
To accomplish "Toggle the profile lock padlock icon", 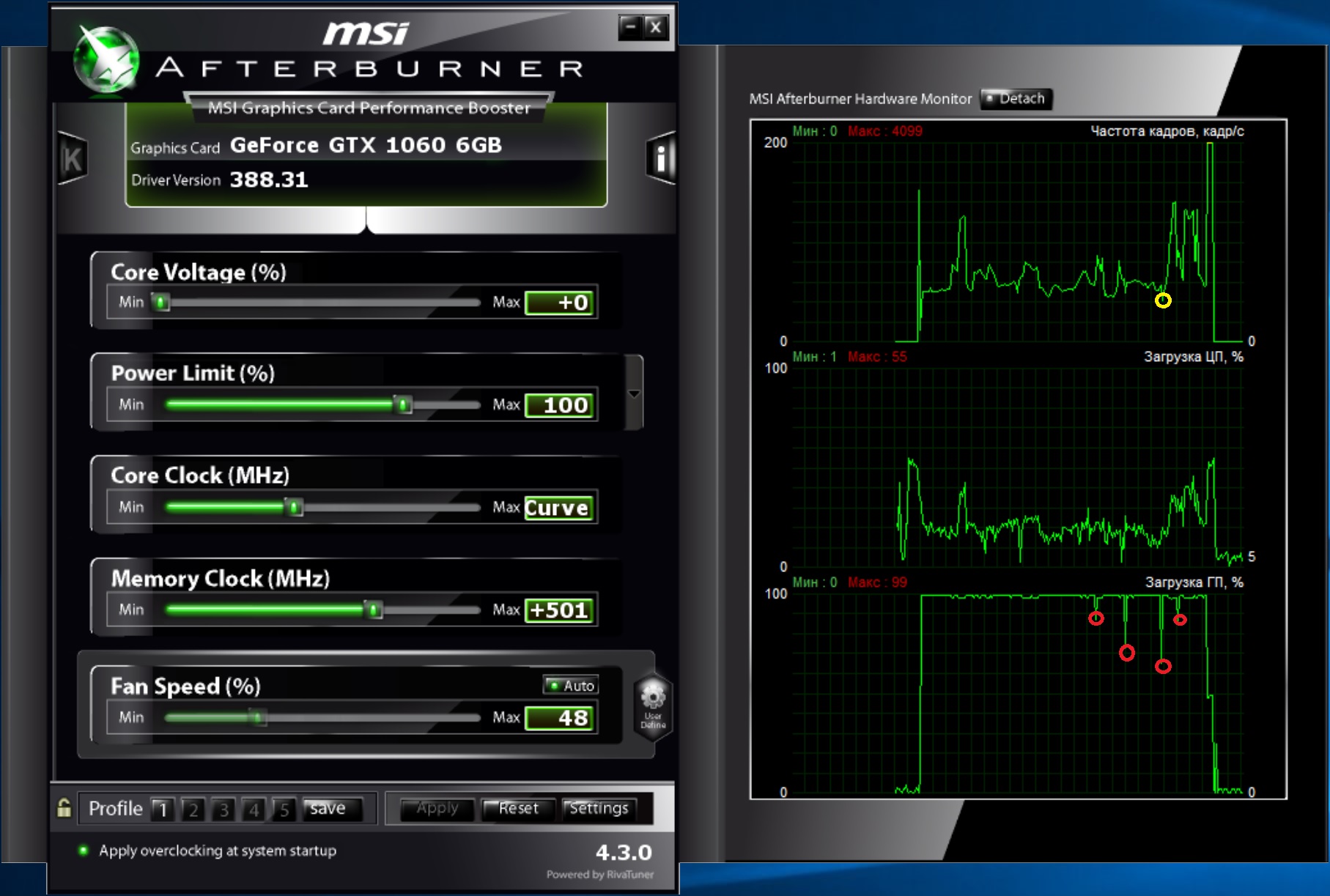I will point(64,807).
